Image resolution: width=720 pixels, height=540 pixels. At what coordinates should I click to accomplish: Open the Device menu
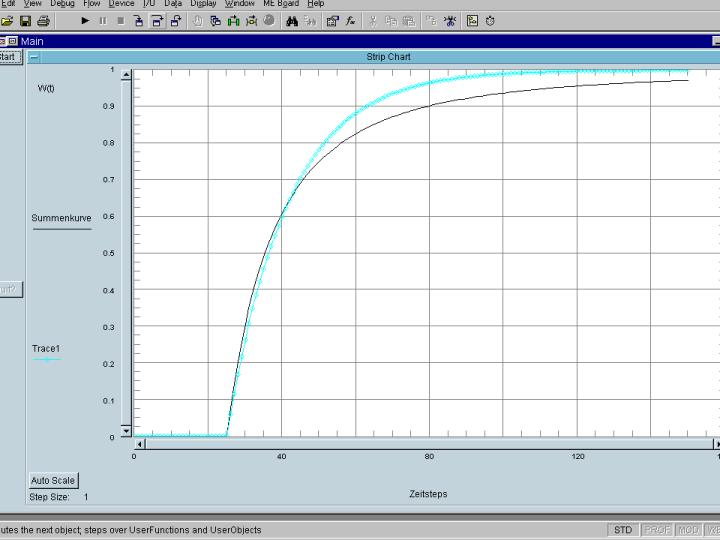tap(121, 4)
